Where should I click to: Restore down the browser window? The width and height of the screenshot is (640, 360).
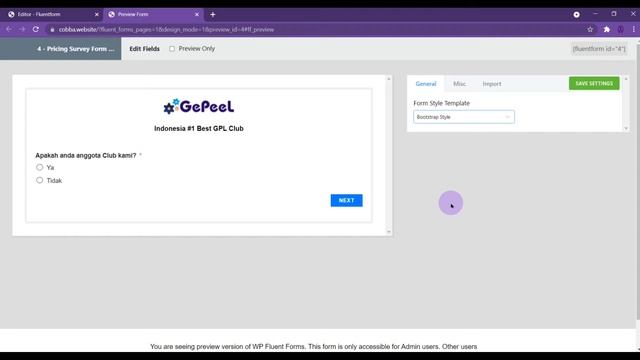click(614, 14)
